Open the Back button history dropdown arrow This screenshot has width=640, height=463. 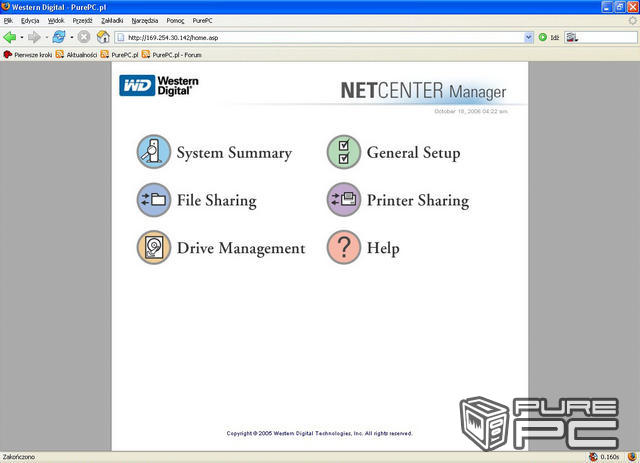click(x=22, y=37)
